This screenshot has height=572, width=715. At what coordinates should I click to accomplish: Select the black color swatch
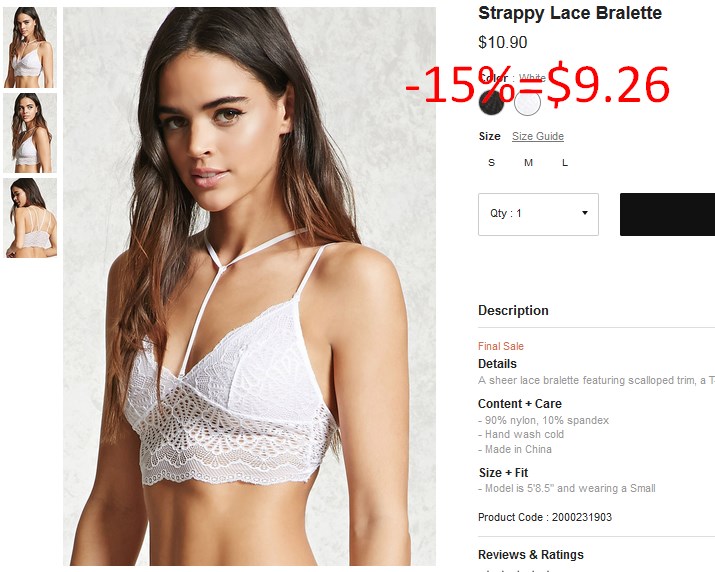click(x=491, y=103)
